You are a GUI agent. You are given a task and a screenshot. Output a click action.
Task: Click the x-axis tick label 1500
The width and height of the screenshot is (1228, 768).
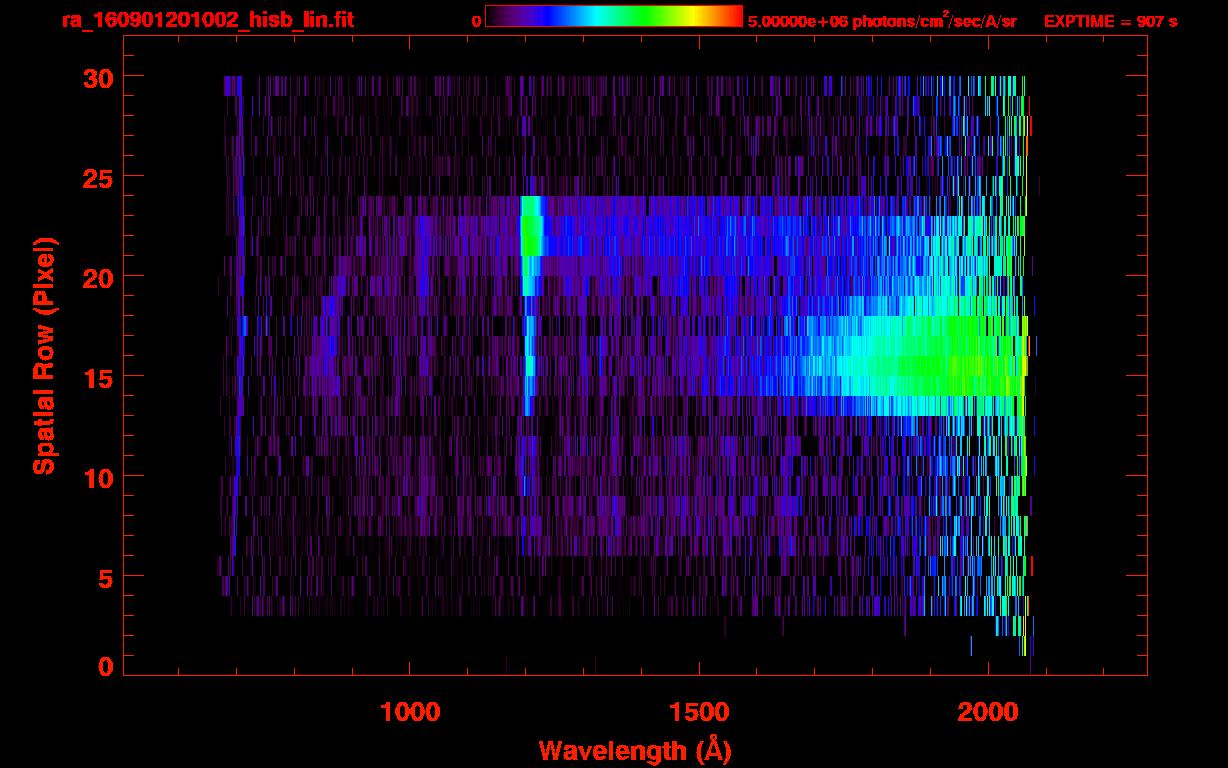699,712
